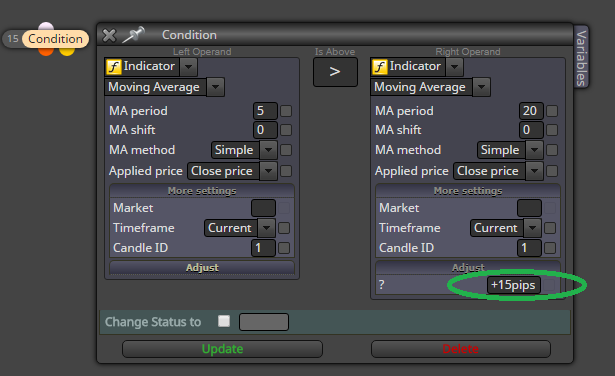Open the left Moving Average dropdown
The image size is (615, 376).
pyautogui.click(x=215, y=87)
